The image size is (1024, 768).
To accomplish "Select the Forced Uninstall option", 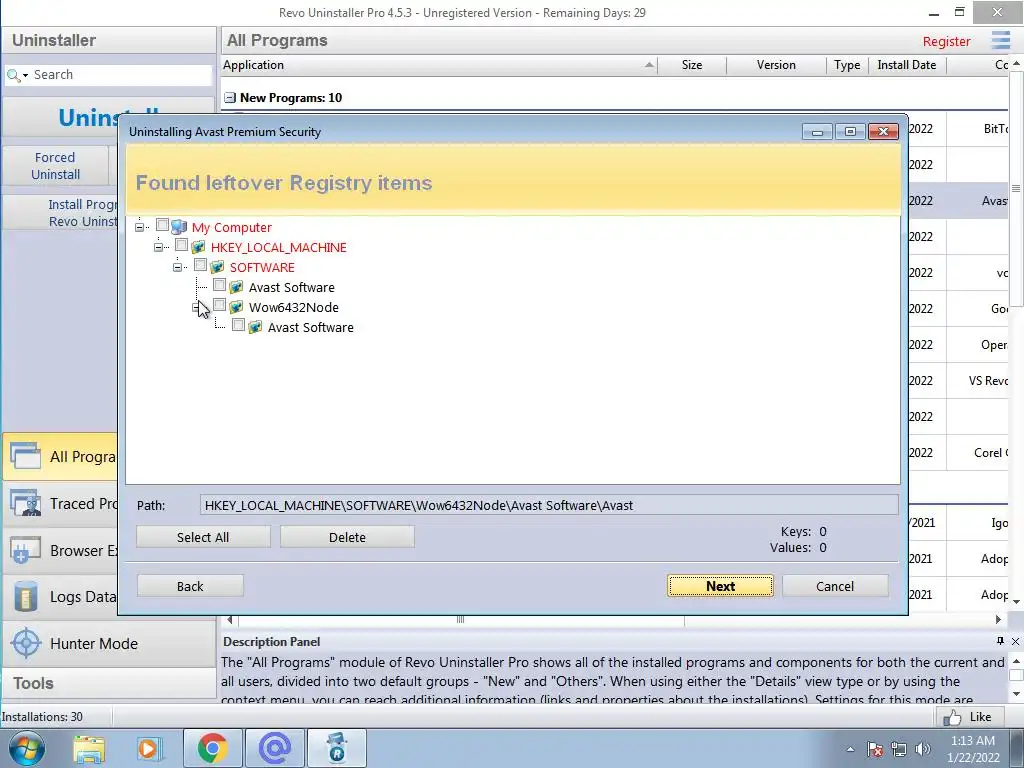I will pos(56,166).
